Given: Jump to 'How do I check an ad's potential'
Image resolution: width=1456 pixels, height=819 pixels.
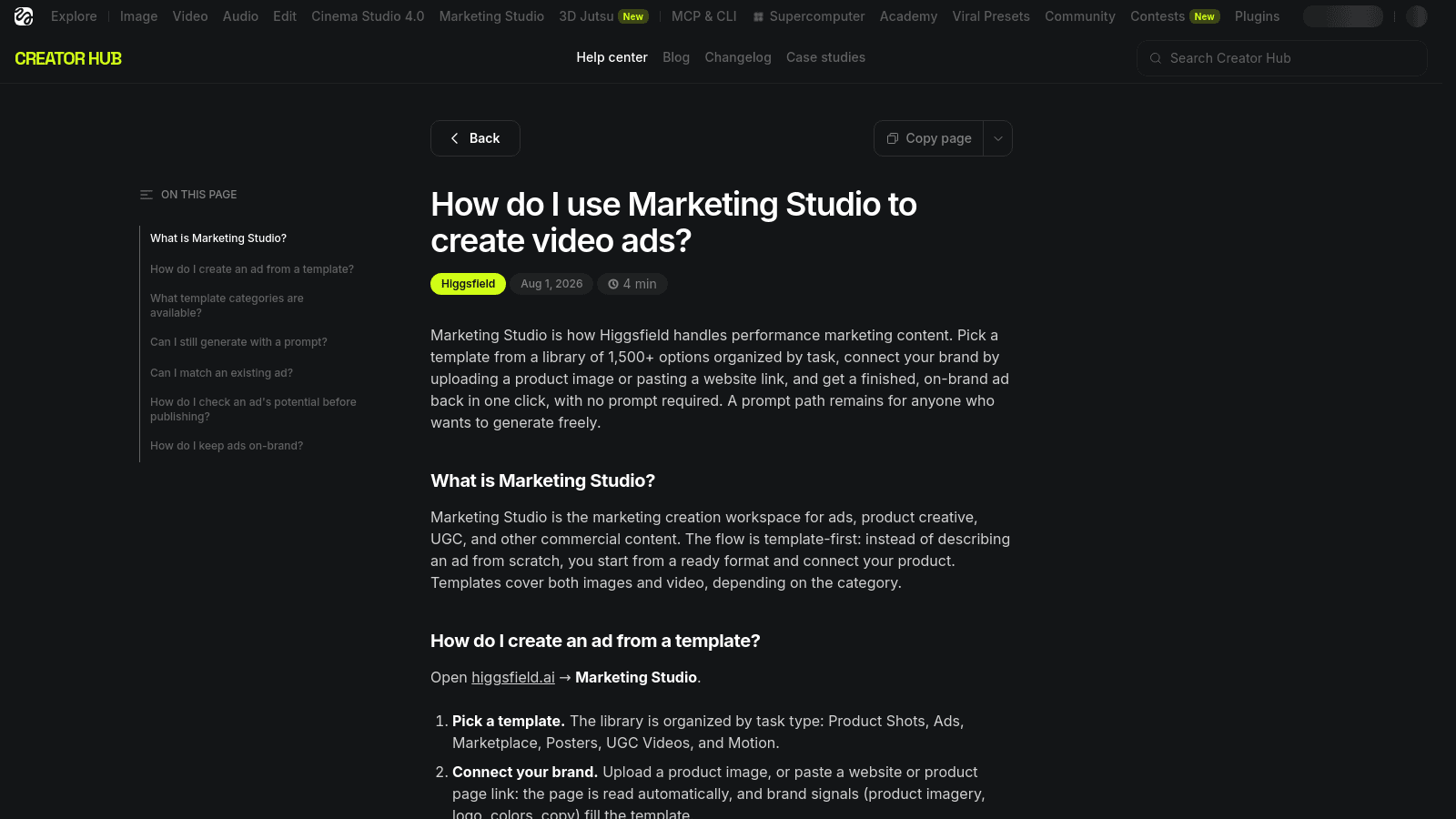Looking at the screenshot, I should [x=253, y=409].
